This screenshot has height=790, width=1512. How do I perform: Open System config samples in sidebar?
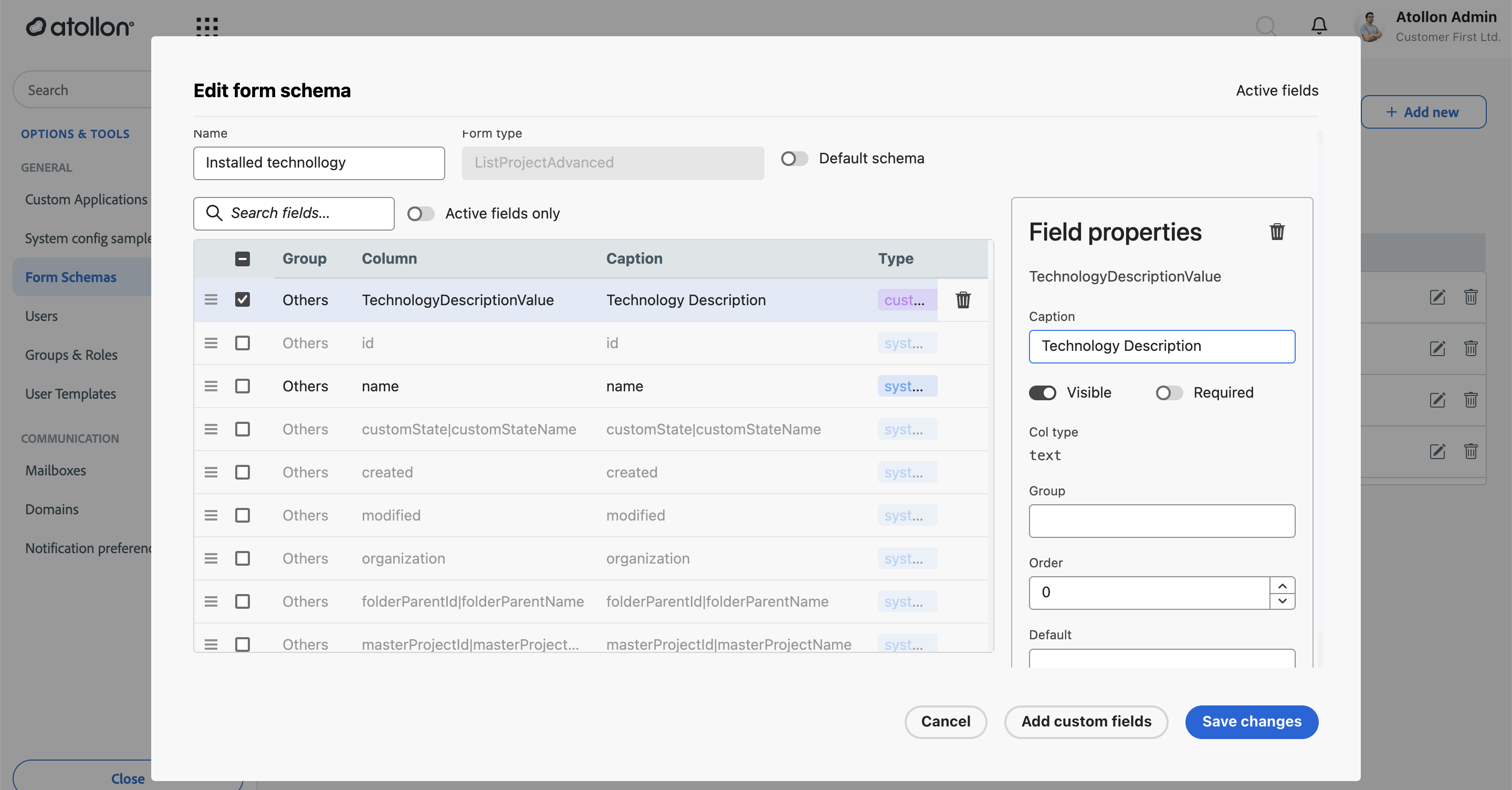pos(89,238)
